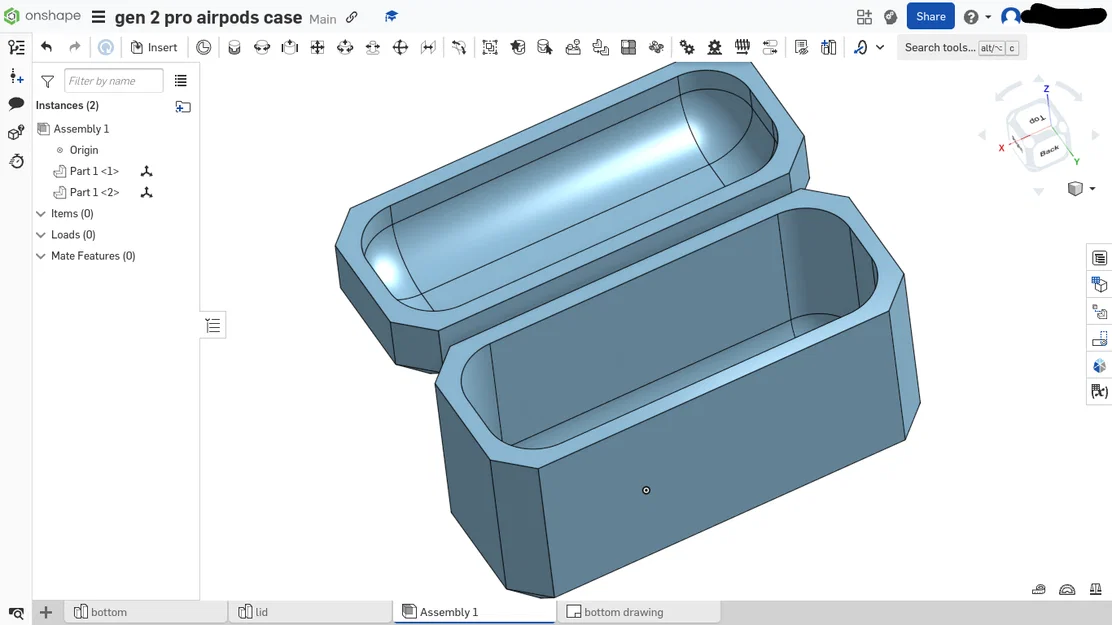Click the Main branch label

point(323,19)
